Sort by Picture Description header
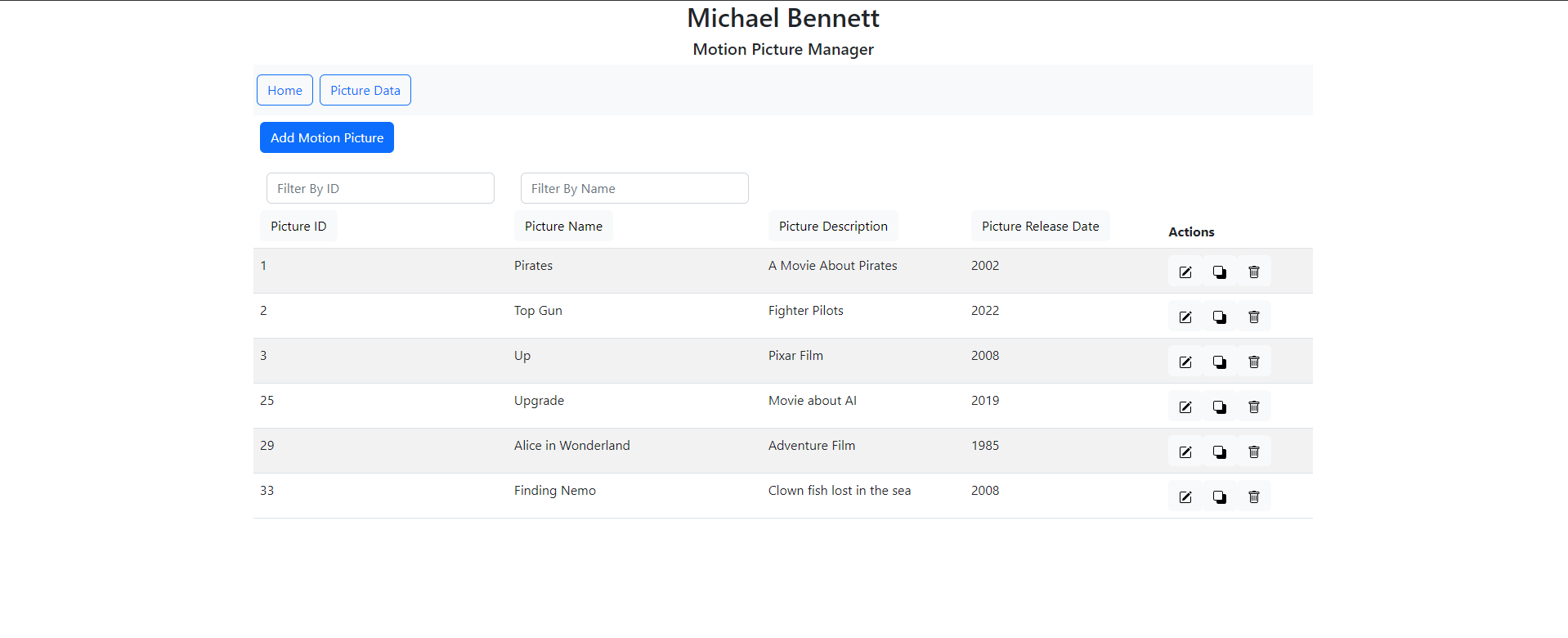 pyautogui.click(x=832, y=227)
